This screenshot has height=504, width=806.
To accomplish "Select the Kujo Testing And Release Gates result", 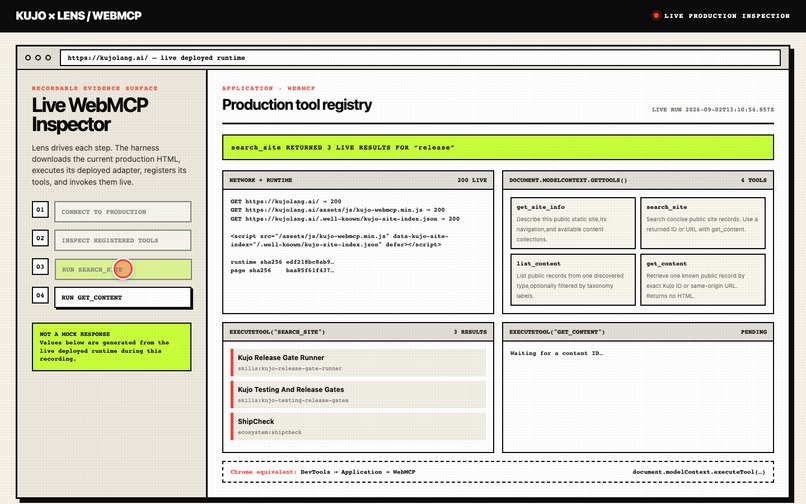I will coord(358,394).
